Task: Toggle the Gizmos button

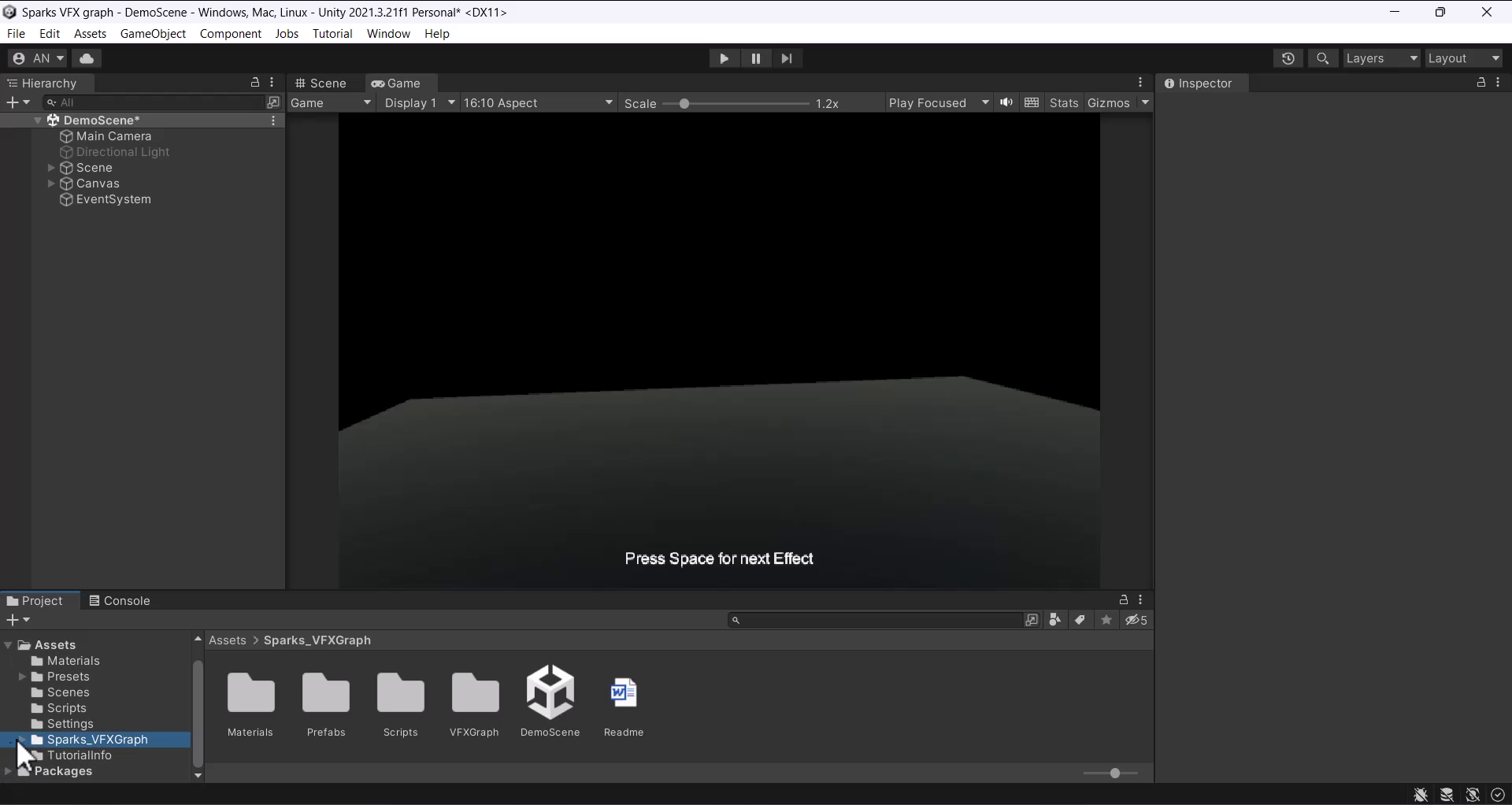Action: [1109, 103]
